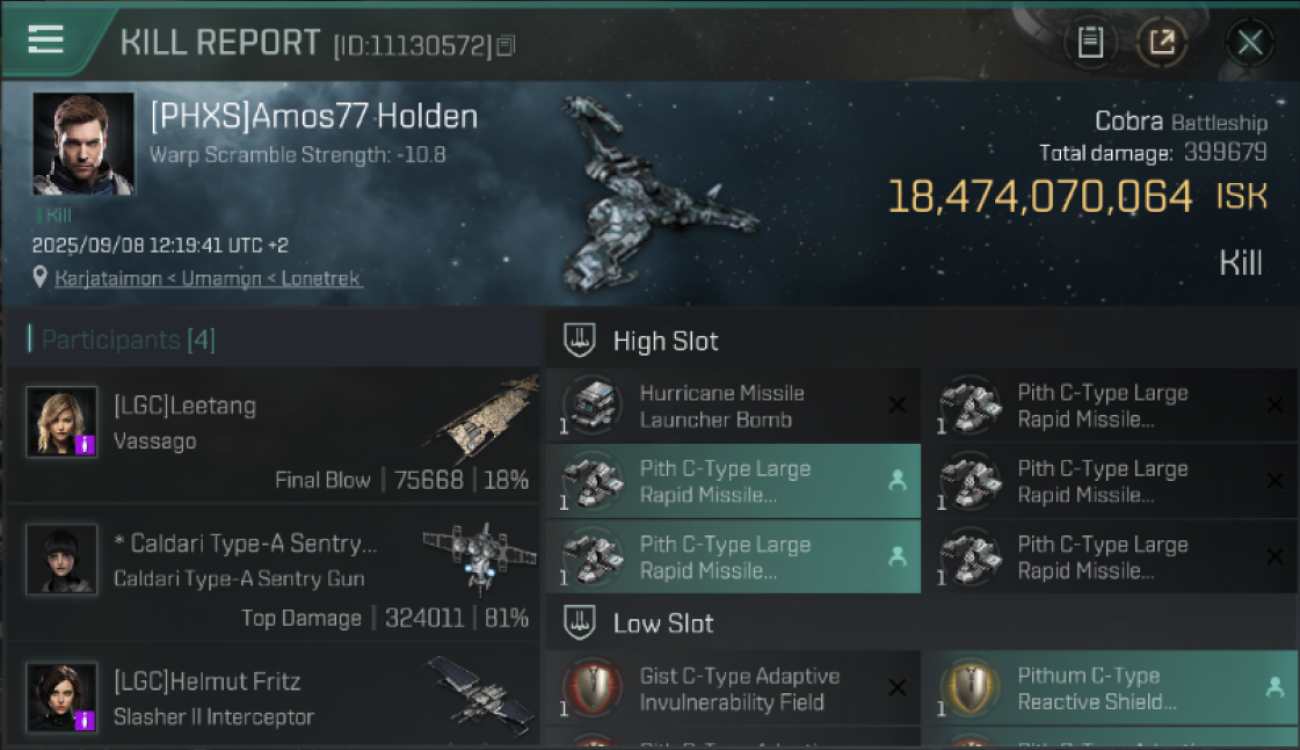
Task: Open Helmut Fritz's character portrait
Action: point(62,697)
